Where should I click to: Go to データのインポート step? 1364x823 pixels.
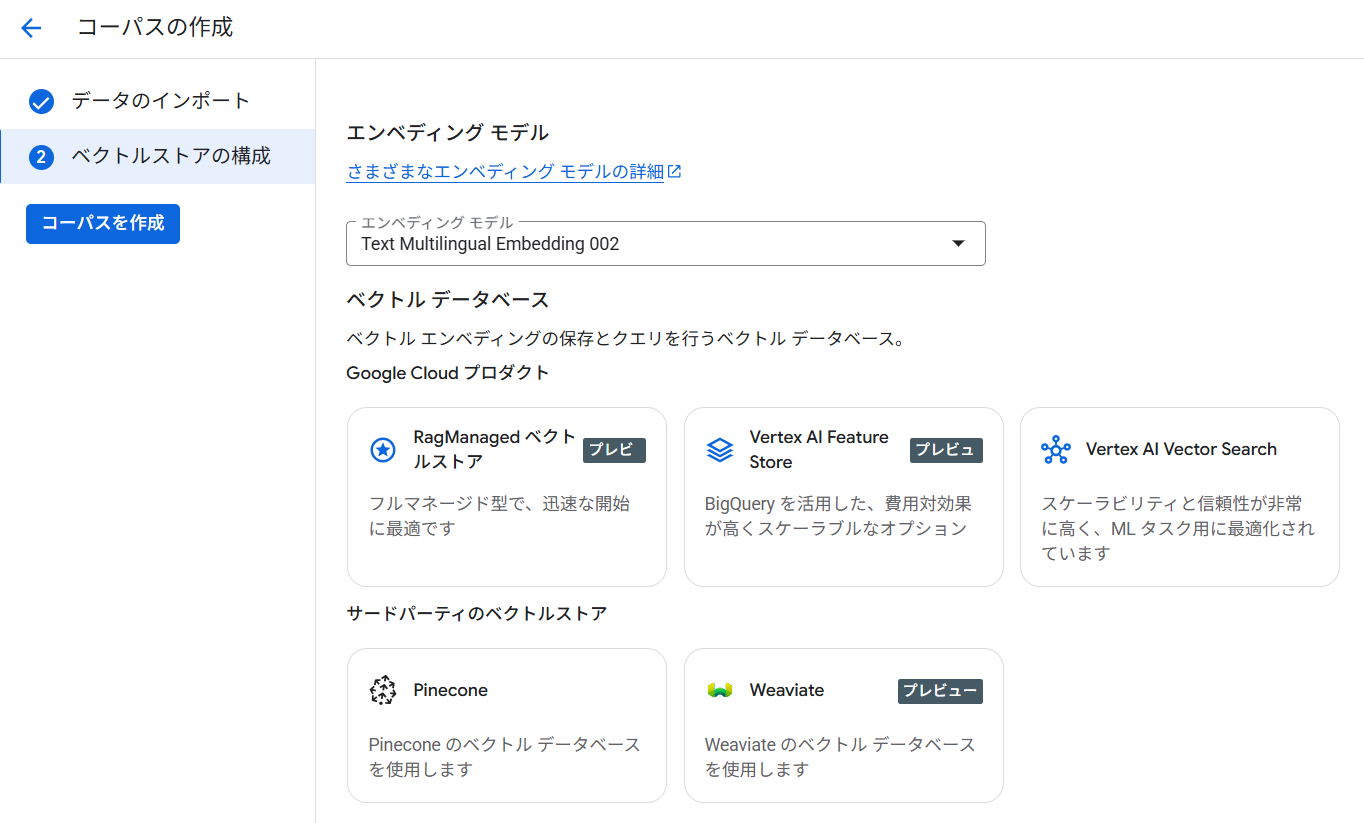click(160, 101)
